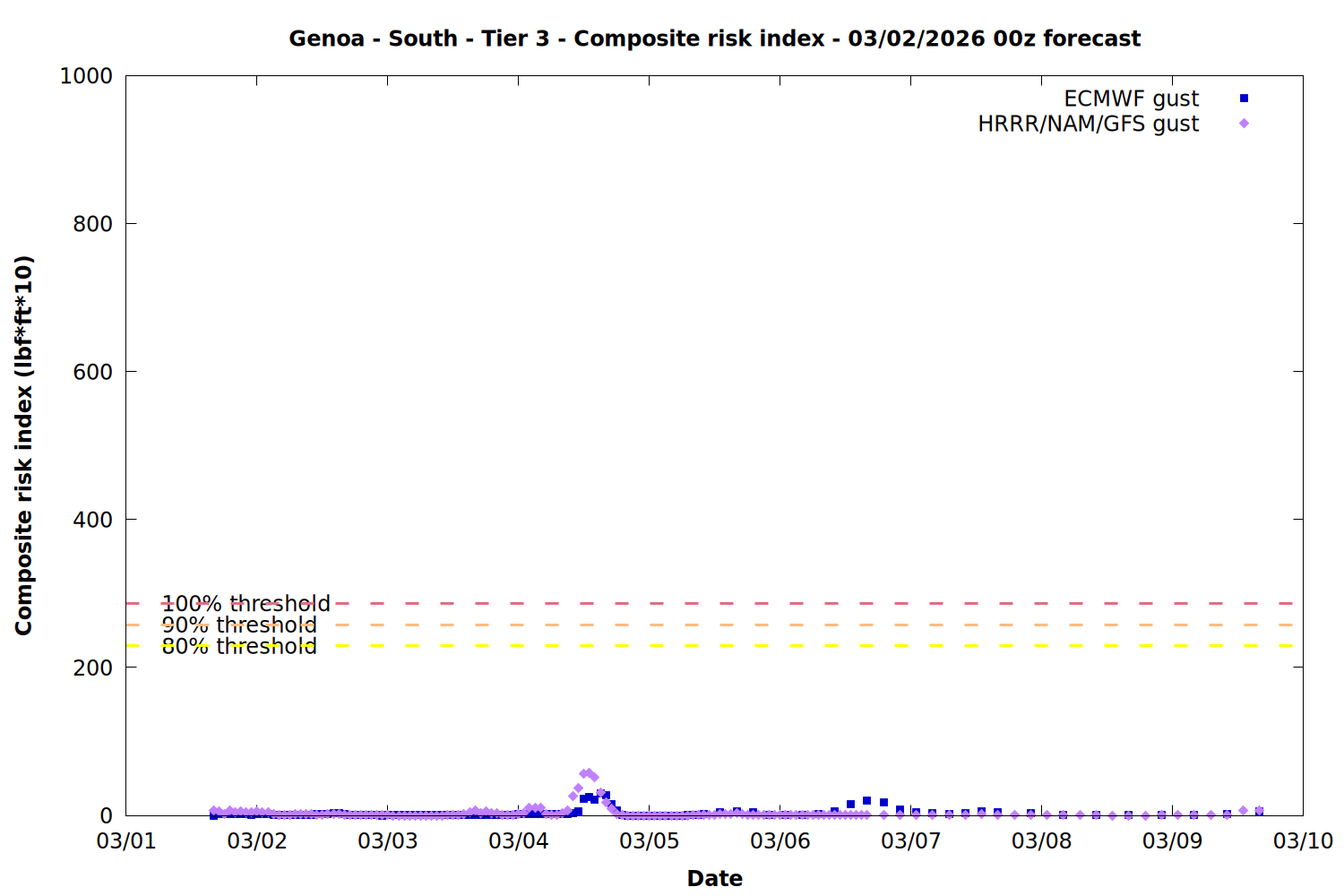The image size is (1344, 896).
Task: Click the 03/01 date tick label
Action: point(126,841)
